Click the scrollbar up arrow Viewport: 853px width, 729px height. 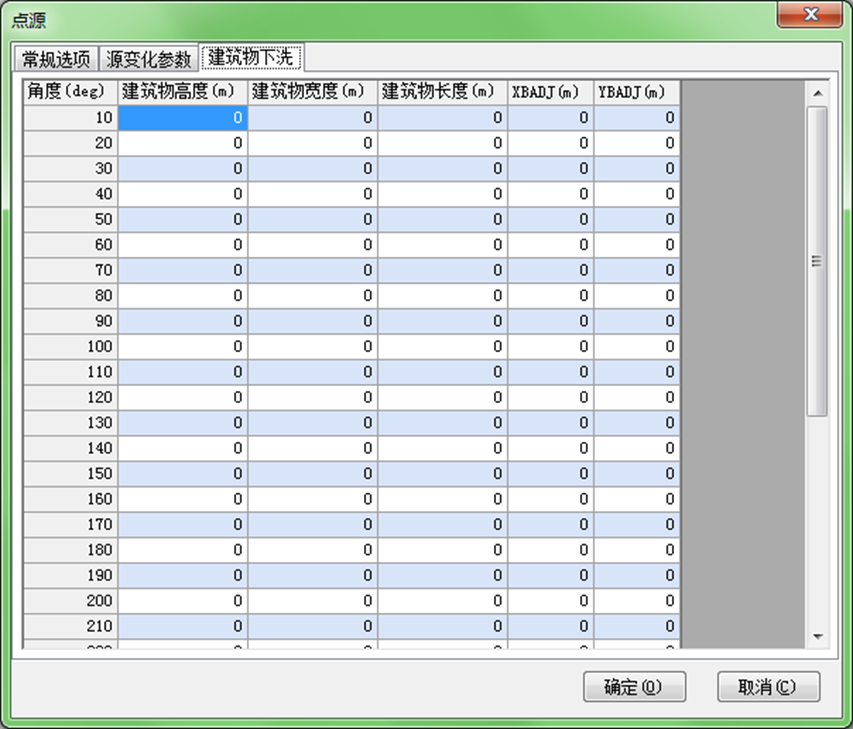pos(817,94)
